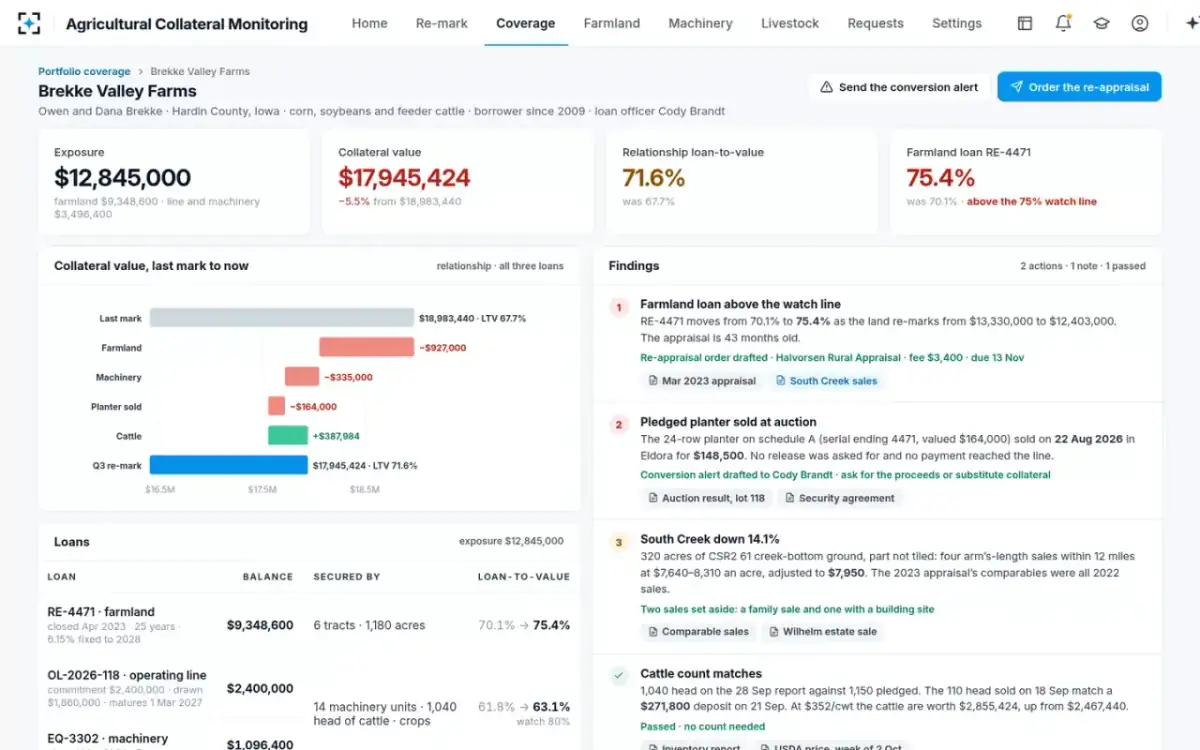
Task: Click the OL-2026-118 · operating line row
Action: pyautogui.click(x=309, y=689)
